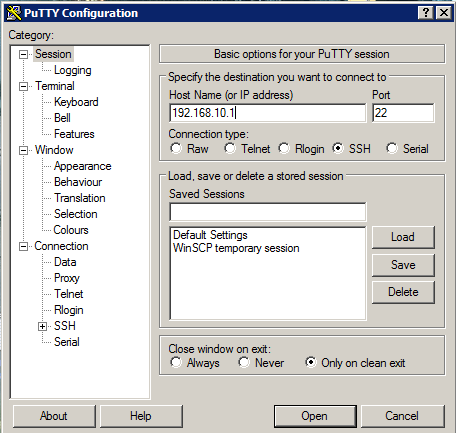456x433 pixels.
Task: Expand the SSH tree node
Action: [42, 326]
